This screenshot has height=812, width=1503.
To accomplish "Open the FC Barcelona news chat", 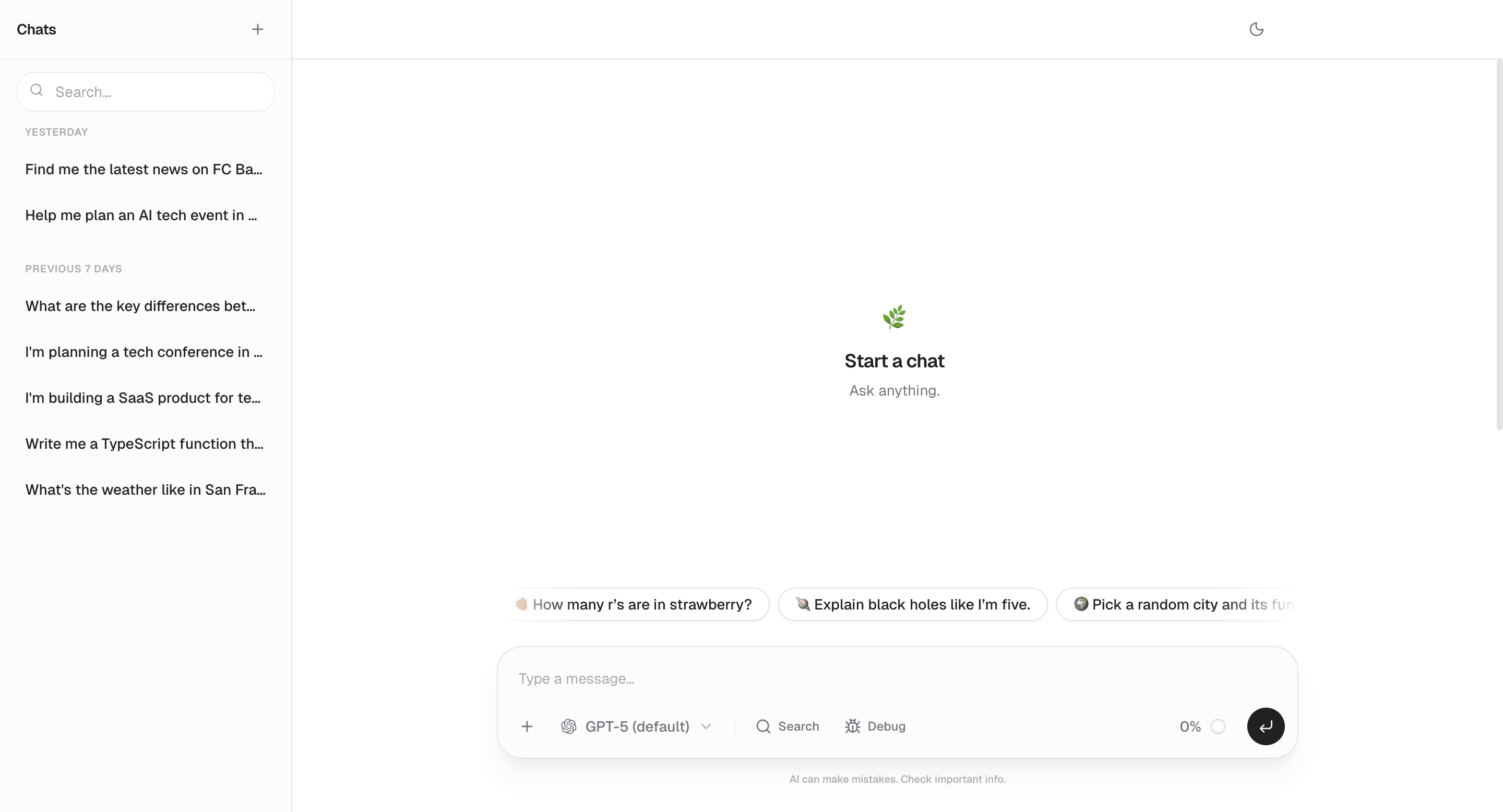I will click(x=143, y=169).
